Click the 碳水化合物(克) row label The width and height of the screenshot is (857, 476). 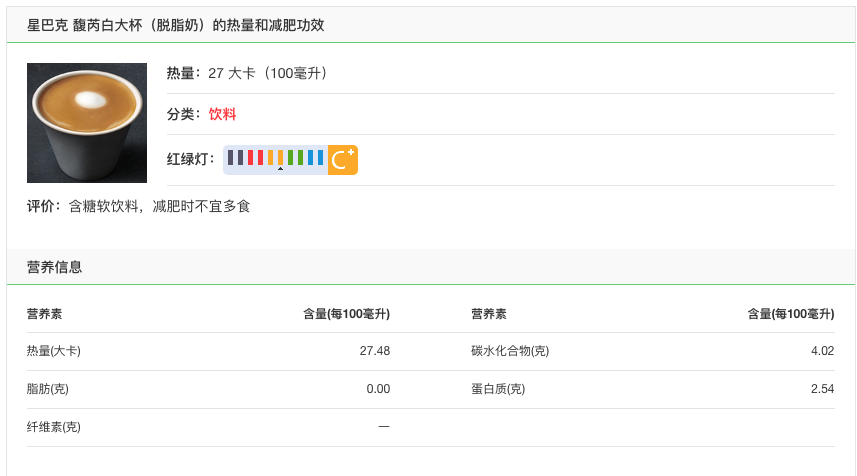tap(510, 351)
